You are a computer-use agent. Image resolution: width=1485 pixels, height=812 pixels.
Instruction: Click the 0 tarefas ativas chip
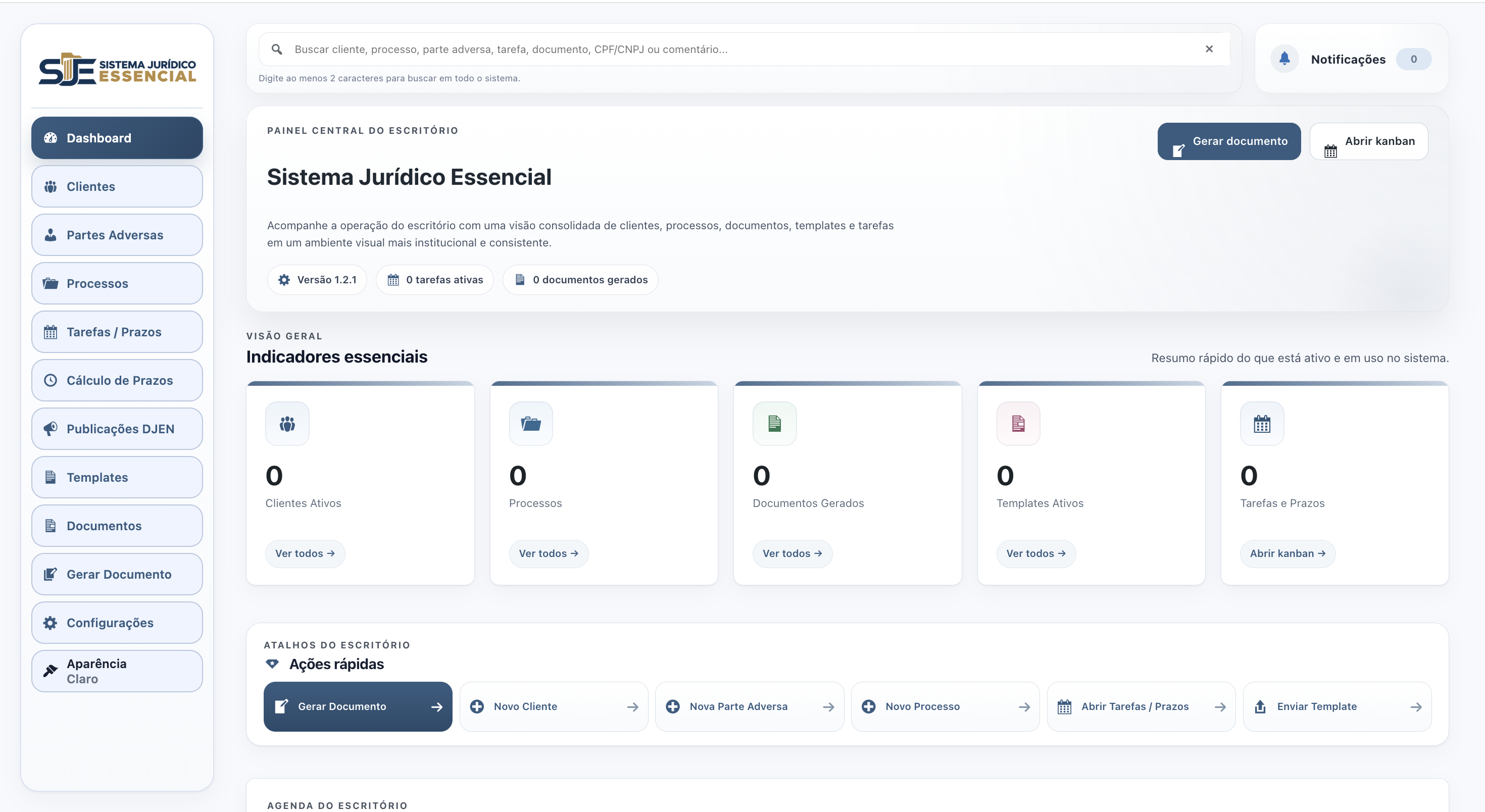pyautogui.click(x=435, y=279)
